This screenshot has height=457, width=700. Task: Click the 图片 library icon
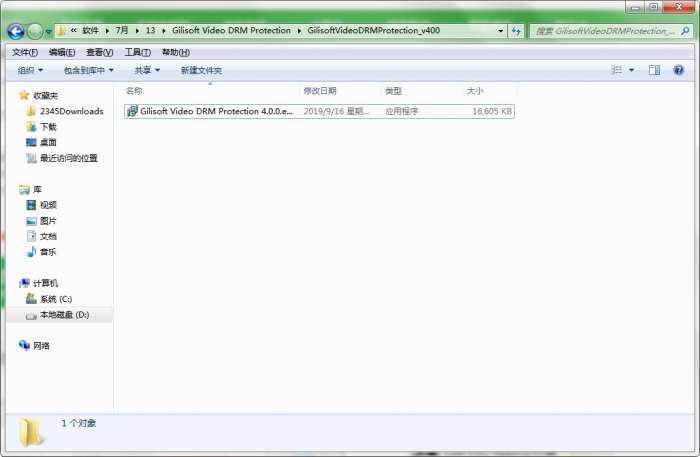(31, 220)
